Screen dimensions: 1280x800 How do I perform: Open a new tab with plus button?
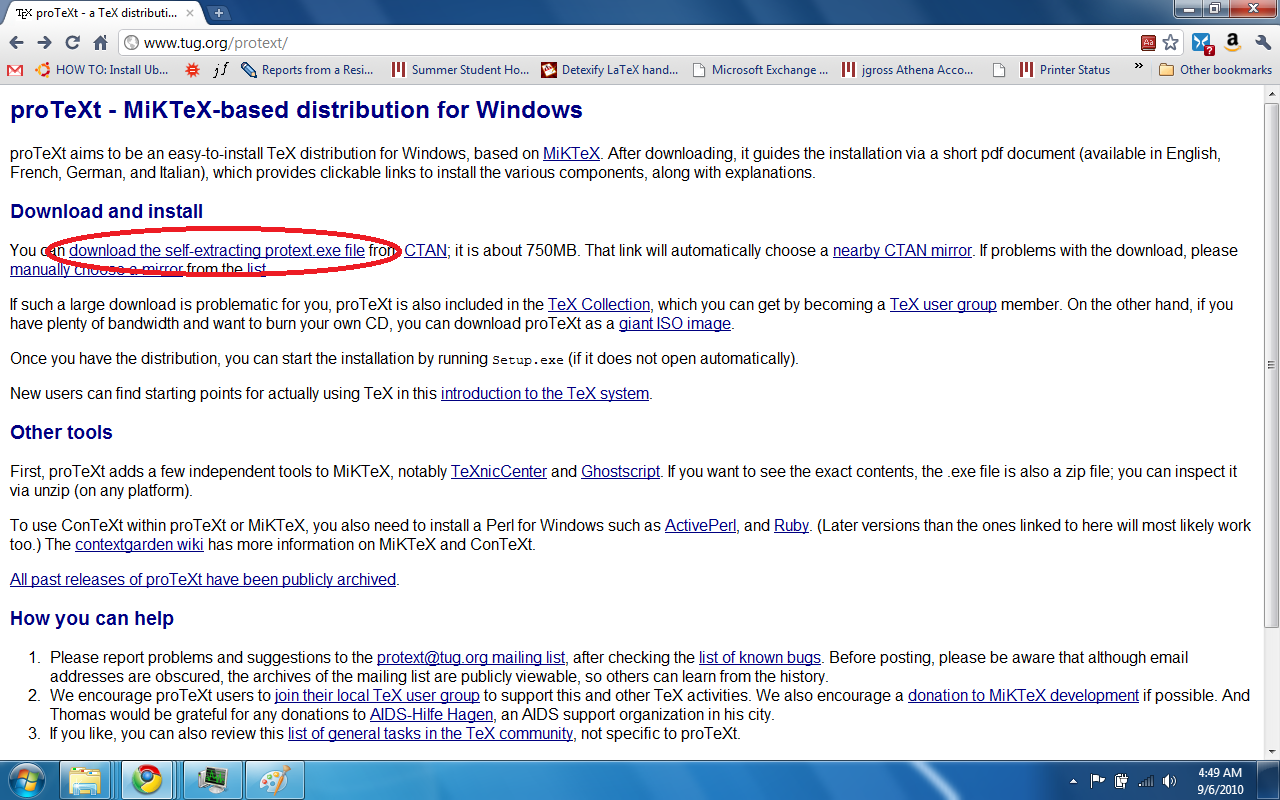click(218, 13)
